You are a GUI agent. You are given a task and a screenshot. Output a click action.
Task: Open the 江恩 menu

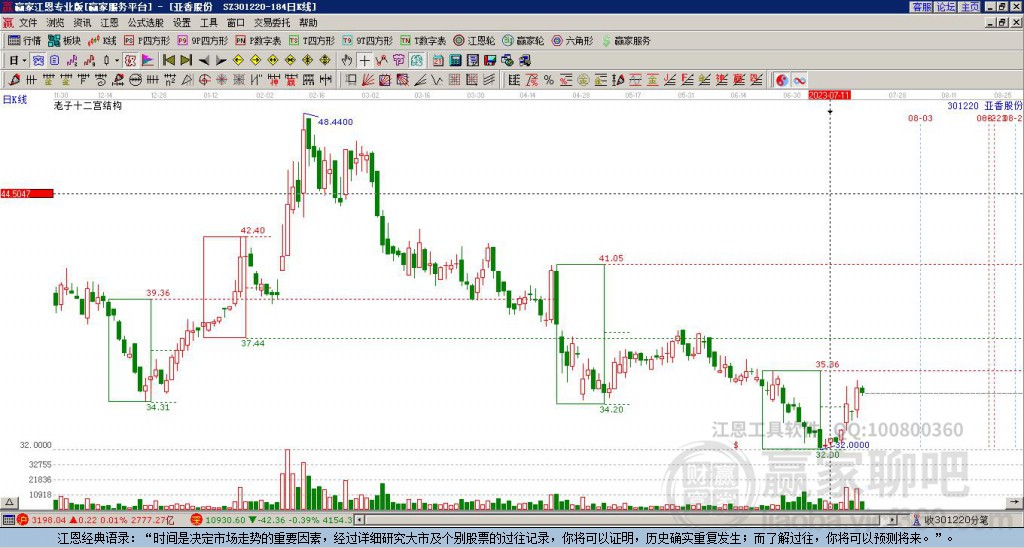109,23
